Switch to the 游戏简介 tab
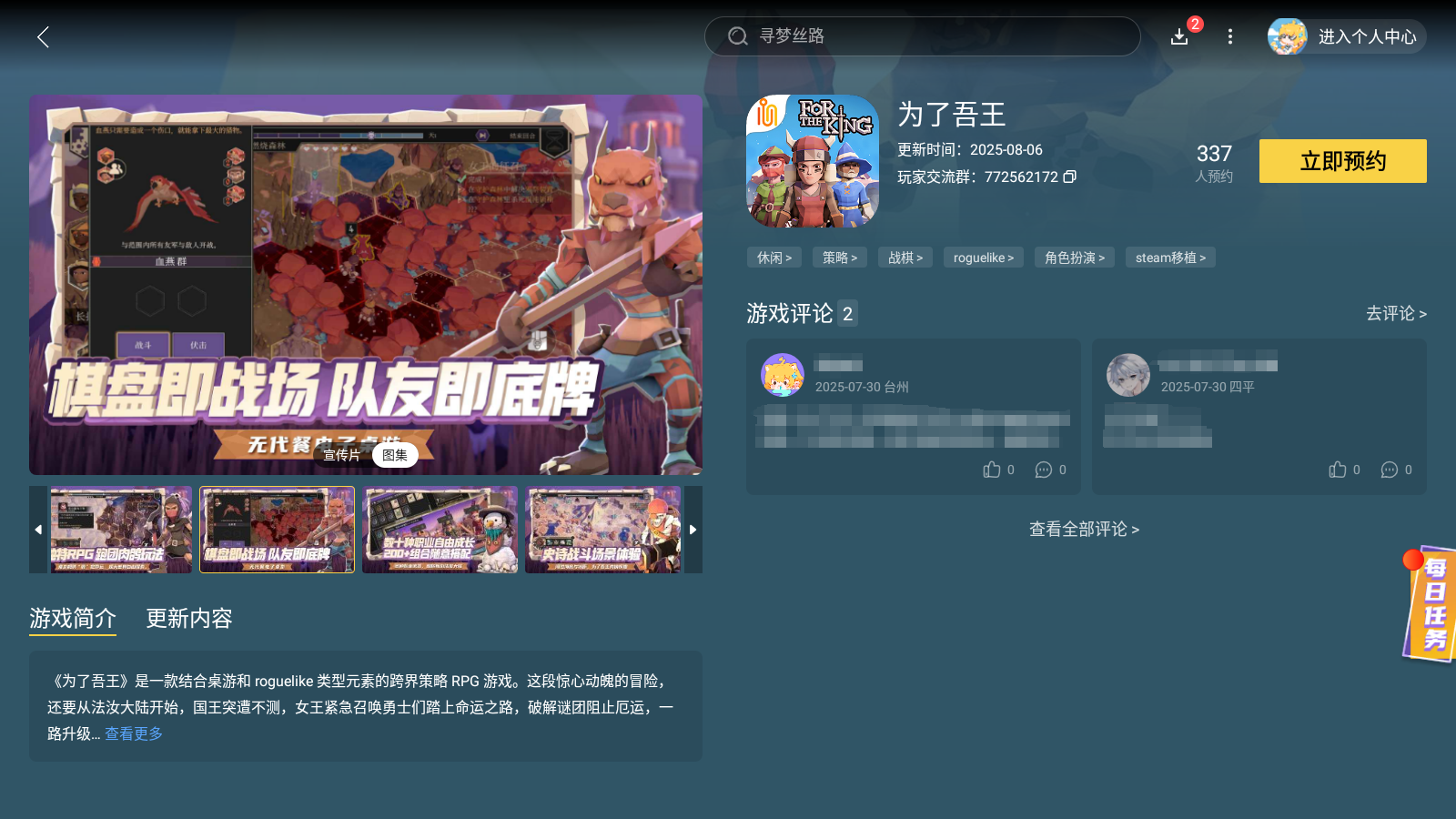Screen dimensions: 1456x819 (x=73, y=619)
